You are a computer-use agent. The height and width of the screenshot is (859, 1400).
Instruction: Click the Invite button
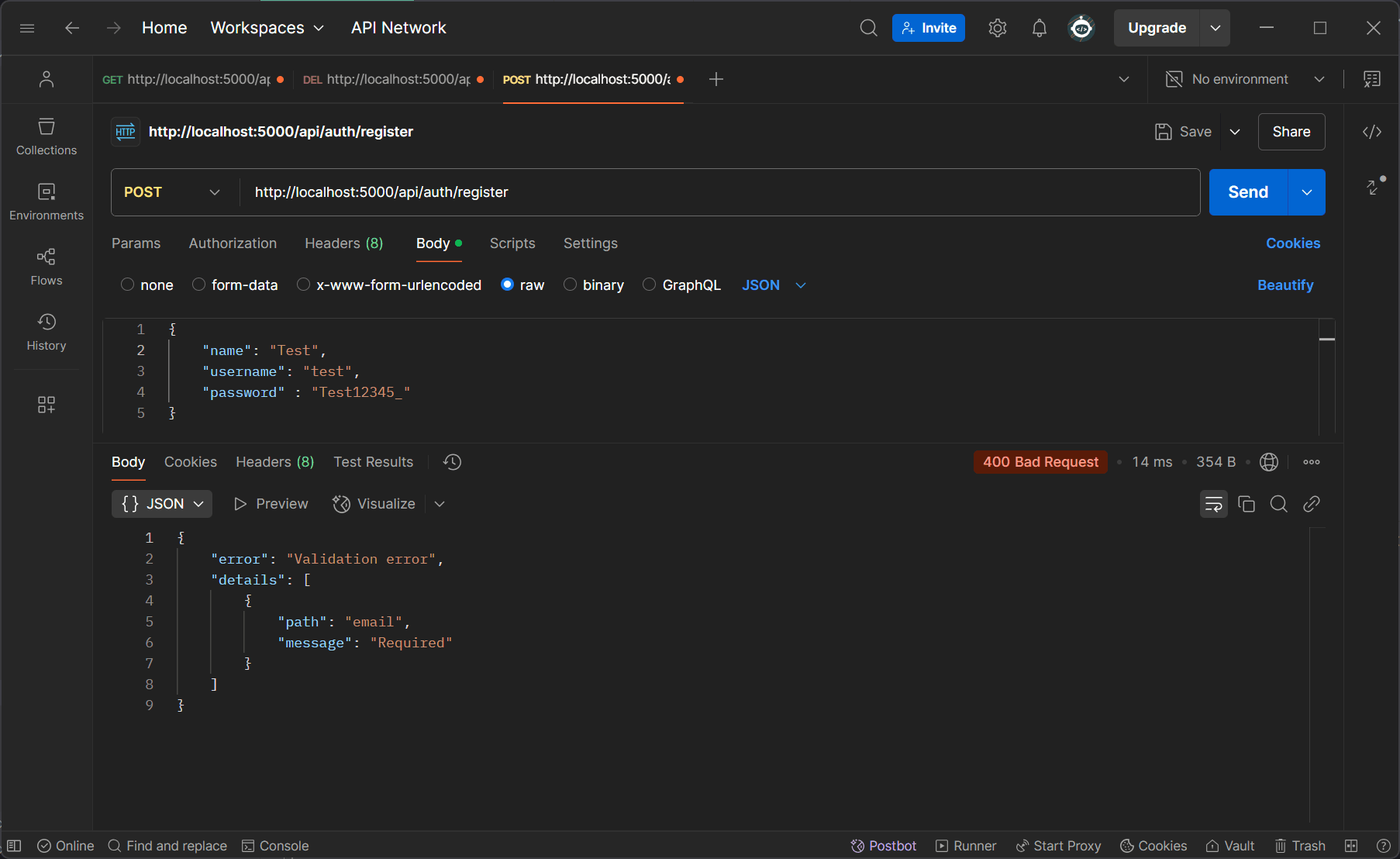click(x=929, y=28)
